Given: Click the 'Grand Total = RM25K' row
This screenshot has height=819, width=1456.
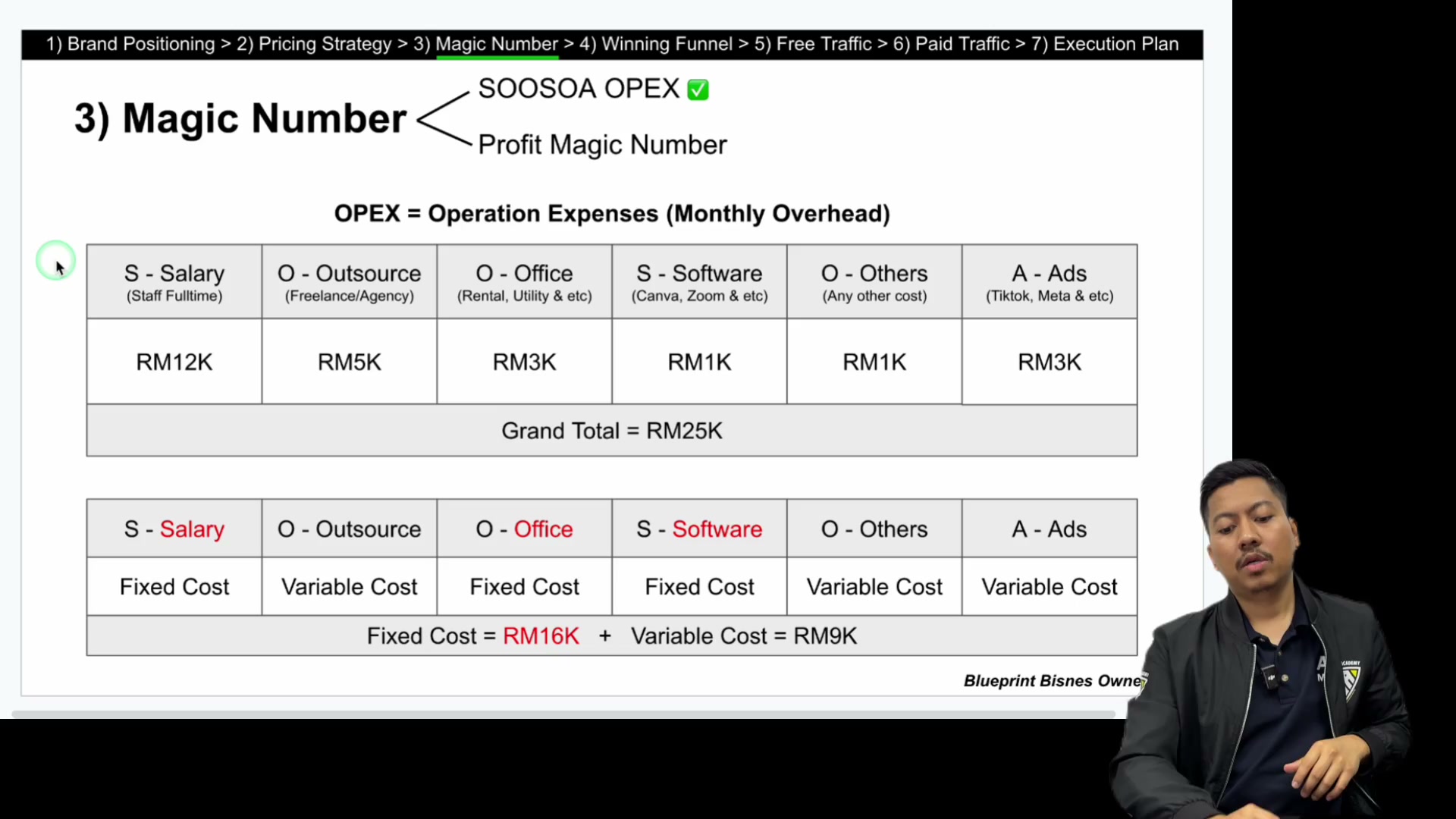Looking at the screenshot, I should tap(612, 431).
